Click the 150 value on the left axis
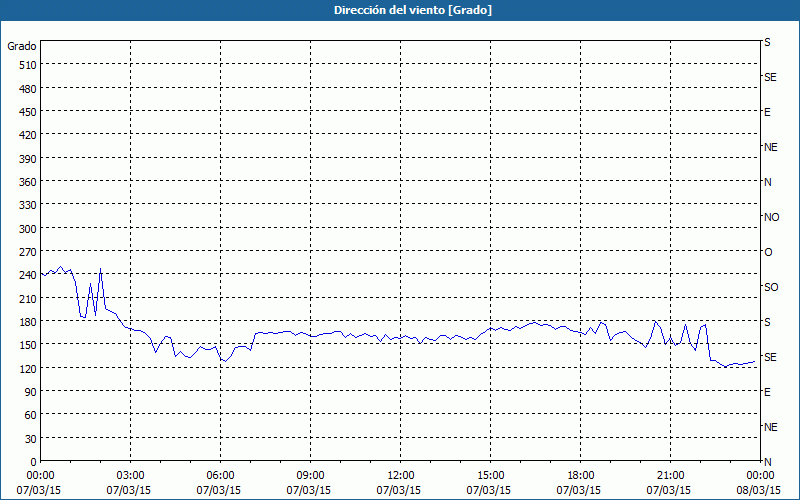This screenshot has height=500, width=800. 29,345
